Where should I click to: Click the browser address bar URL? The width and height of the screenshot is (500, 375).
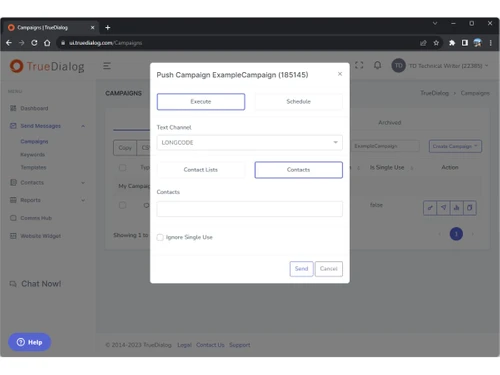[x=106, y=43]
